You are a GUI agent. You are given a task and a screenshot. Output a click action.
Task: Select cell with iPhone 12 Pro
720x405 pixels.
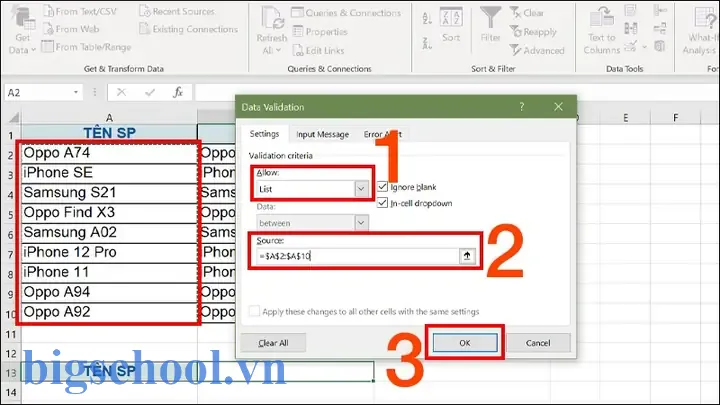(109, 253)
